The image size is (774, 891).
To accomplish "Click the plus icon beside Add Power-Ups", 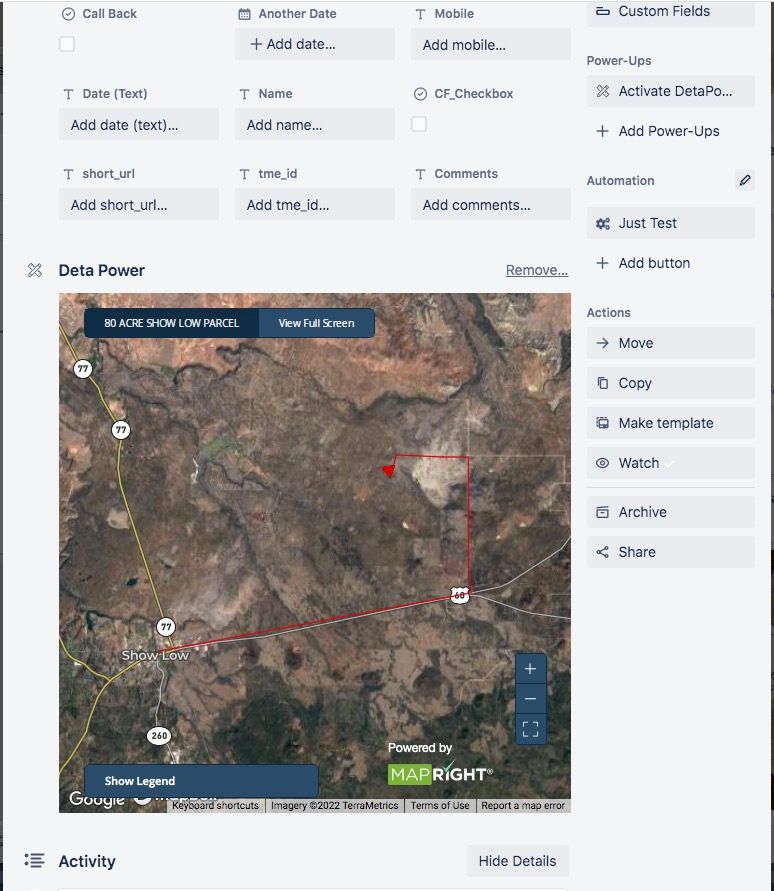I will click(602, 131).
